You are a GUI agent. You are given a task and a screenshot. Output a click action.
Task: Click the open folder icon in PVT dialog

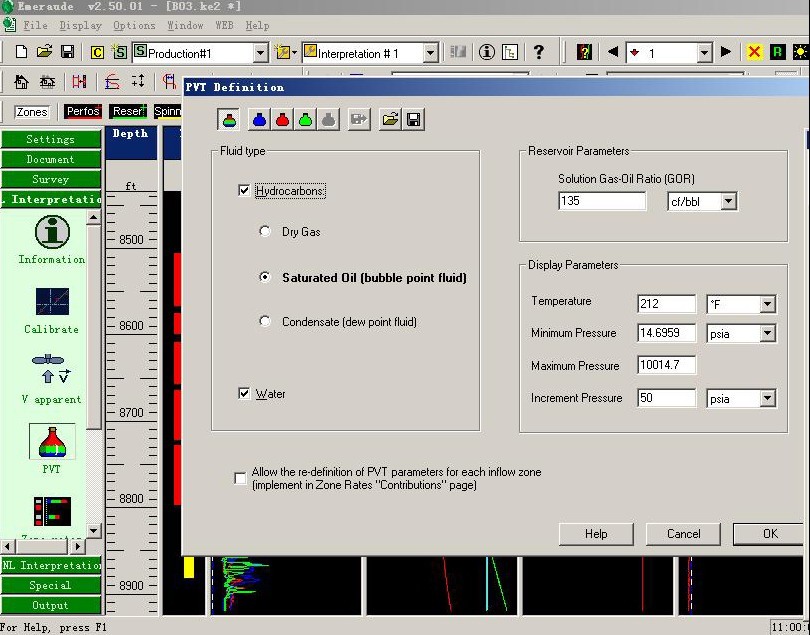[390, 120]
